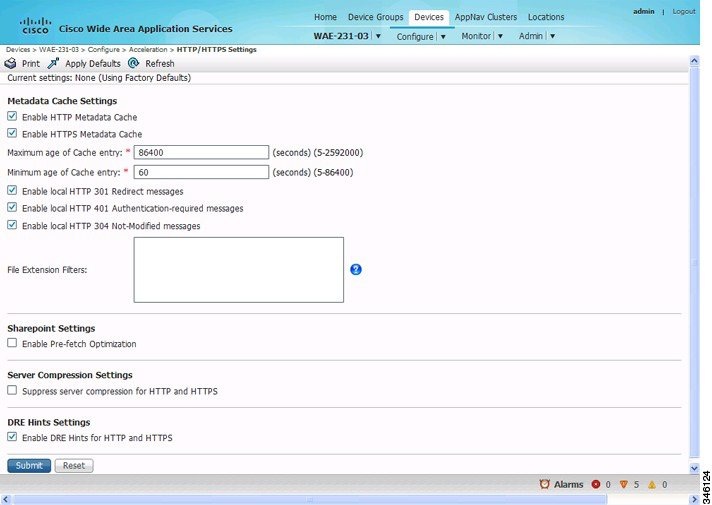
Task: Click Configure in the breadcrumb
Action: click(x=104, y=50)
